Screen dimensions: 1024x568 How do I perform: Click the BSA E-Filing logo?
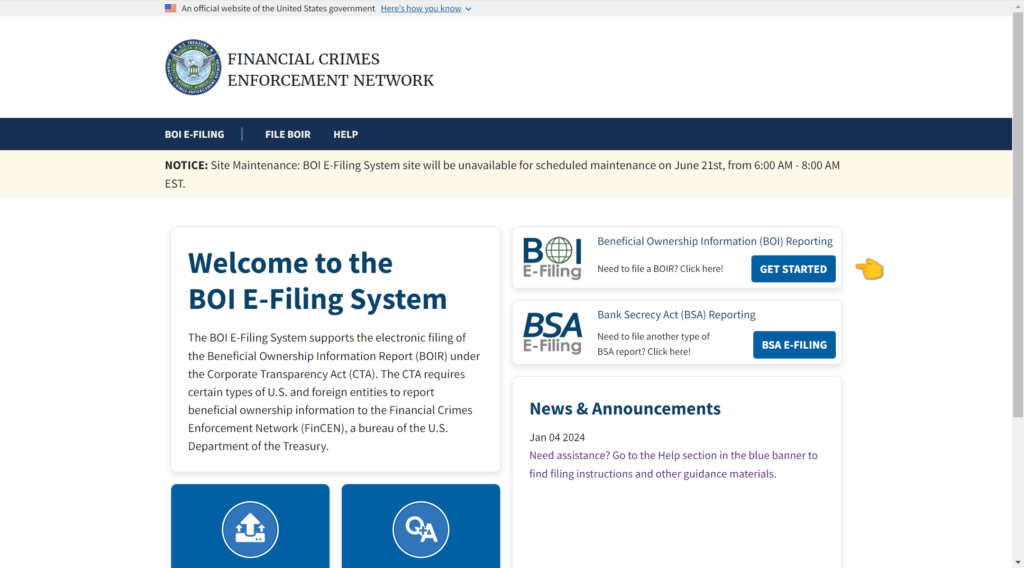(552, 332)
